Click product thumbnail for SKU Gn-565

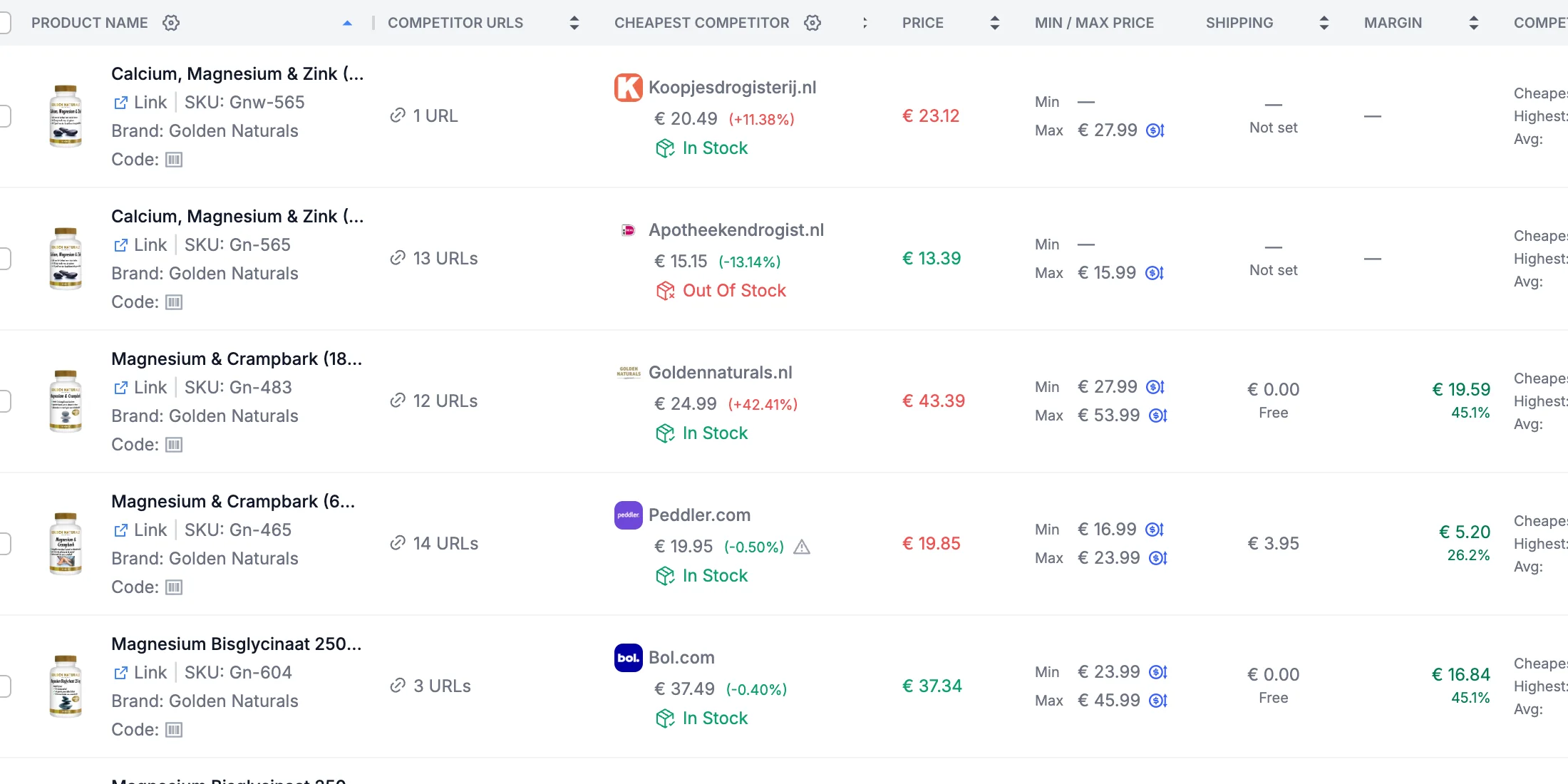(66, 258)
